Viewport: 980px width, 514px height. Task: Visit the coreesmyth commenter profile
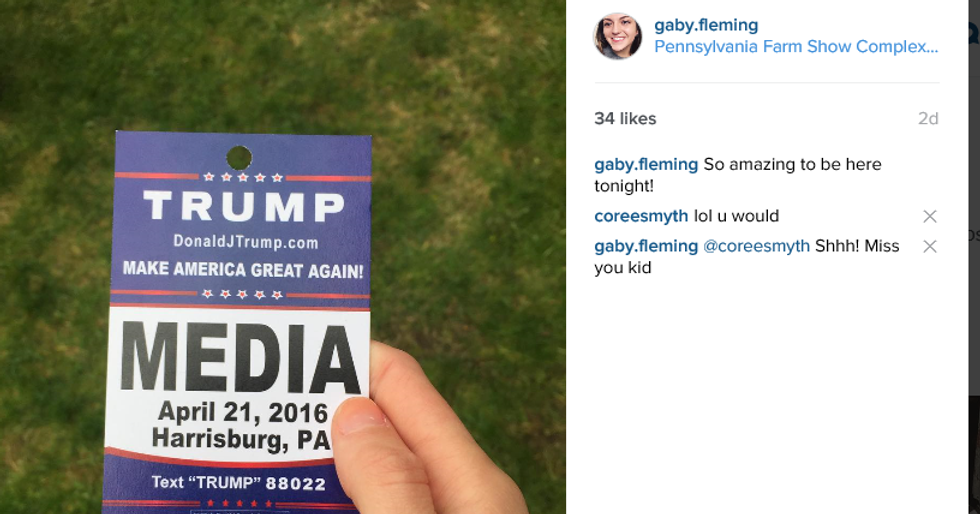[641, 217]
